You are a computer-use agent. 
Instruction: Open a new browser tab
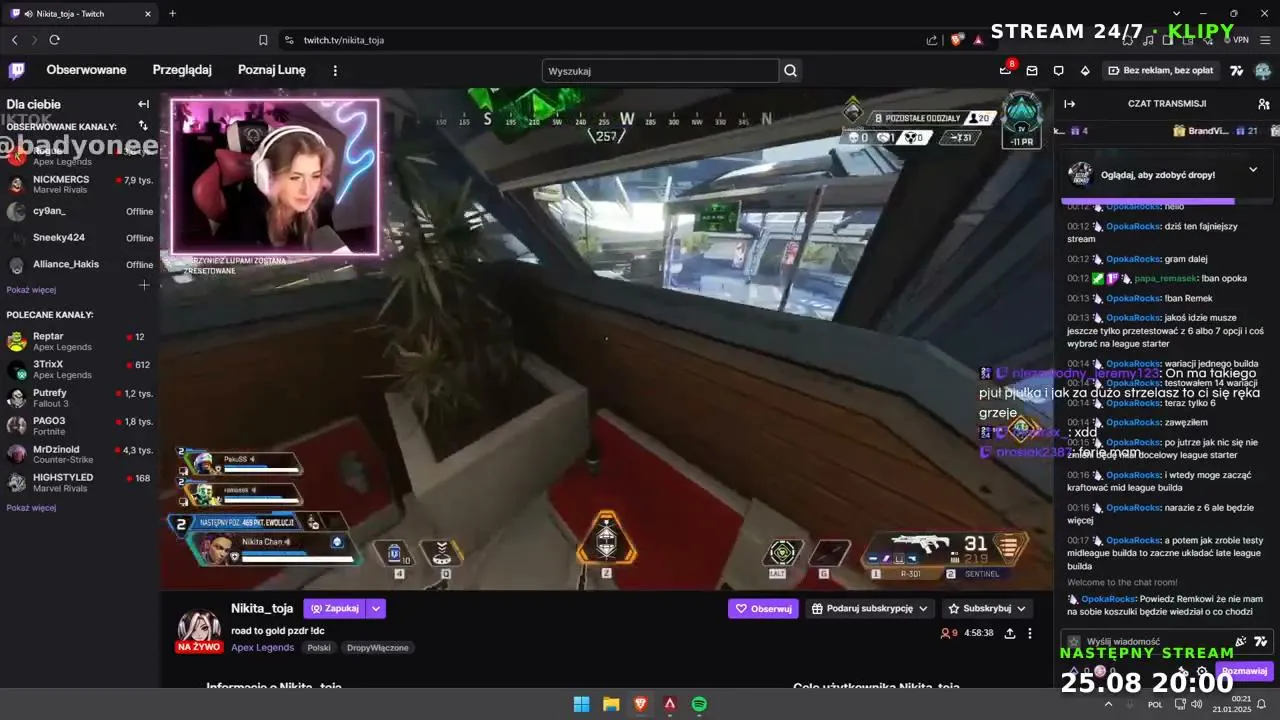(x=172, y=13)
